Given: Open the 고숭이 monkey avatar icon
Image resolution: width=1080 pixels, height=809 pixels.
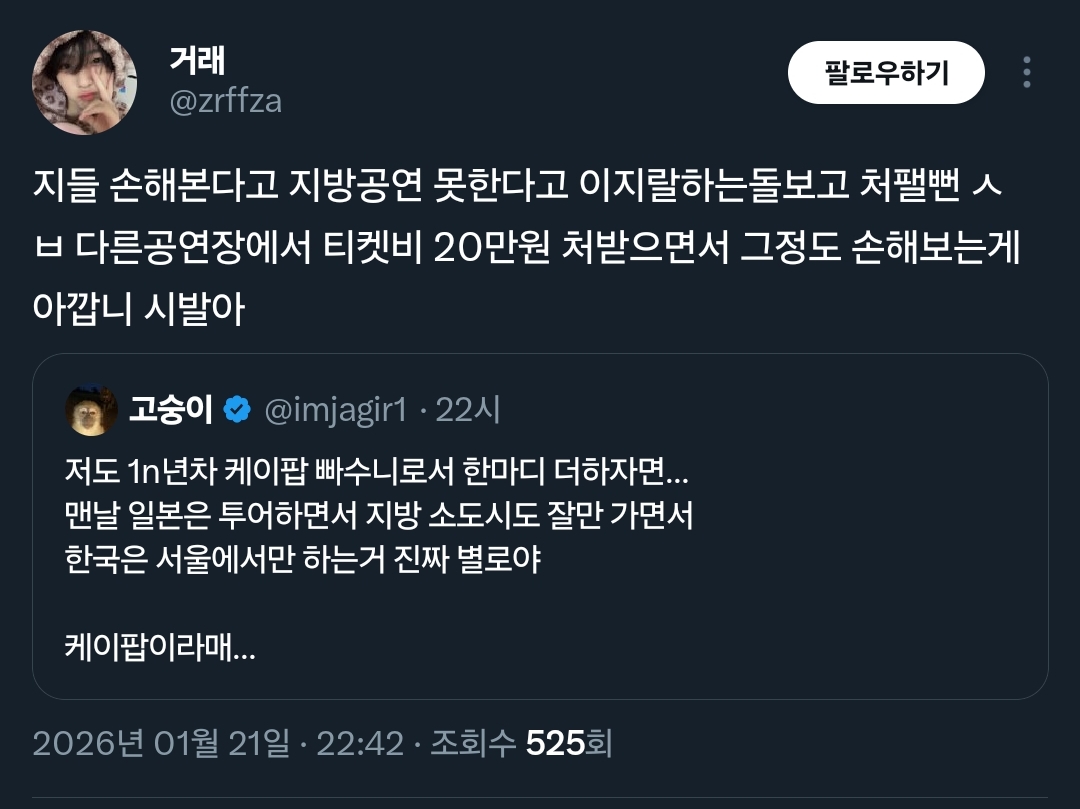Looking at the screenshot, I should click(92, 410).
